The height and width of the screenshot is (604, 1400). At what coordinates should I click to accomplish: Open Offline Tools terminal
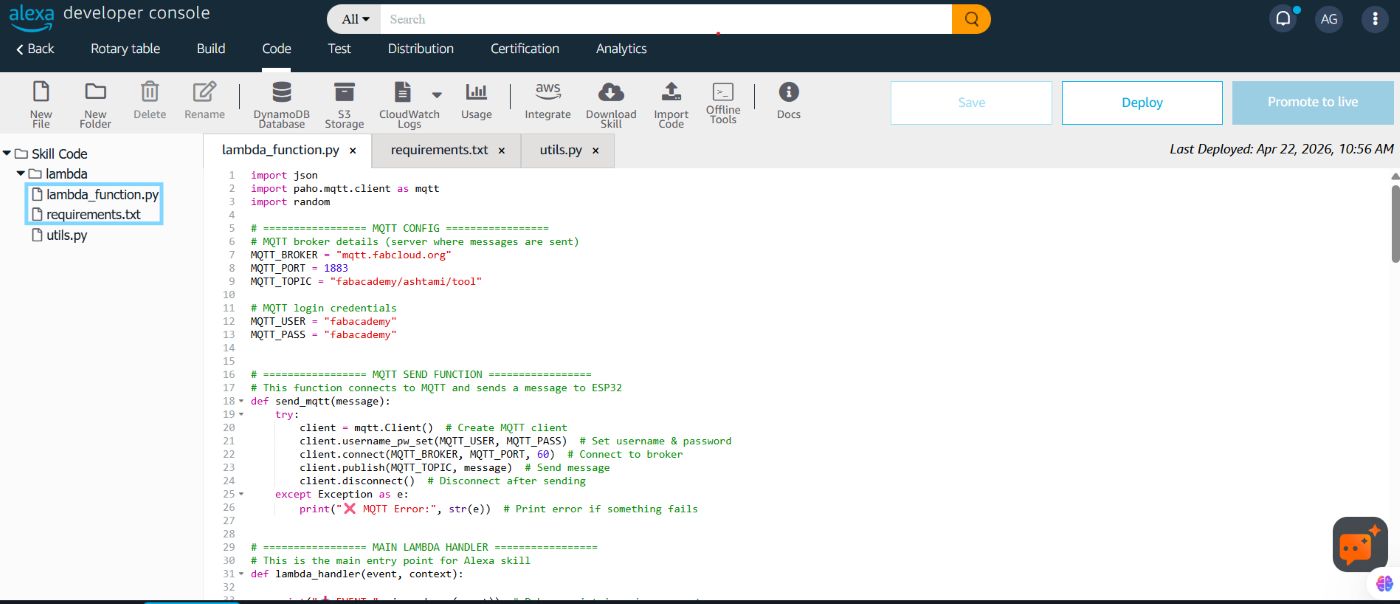(x=723, y=104)
